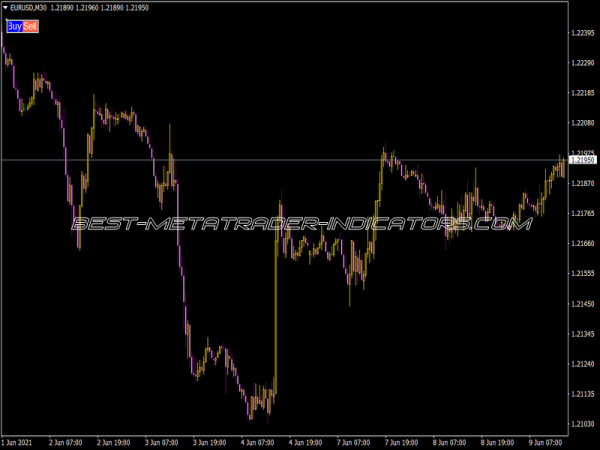Click the 1.21030 price scale label
This screenshot has width=600, height=450.
point(582,424)
